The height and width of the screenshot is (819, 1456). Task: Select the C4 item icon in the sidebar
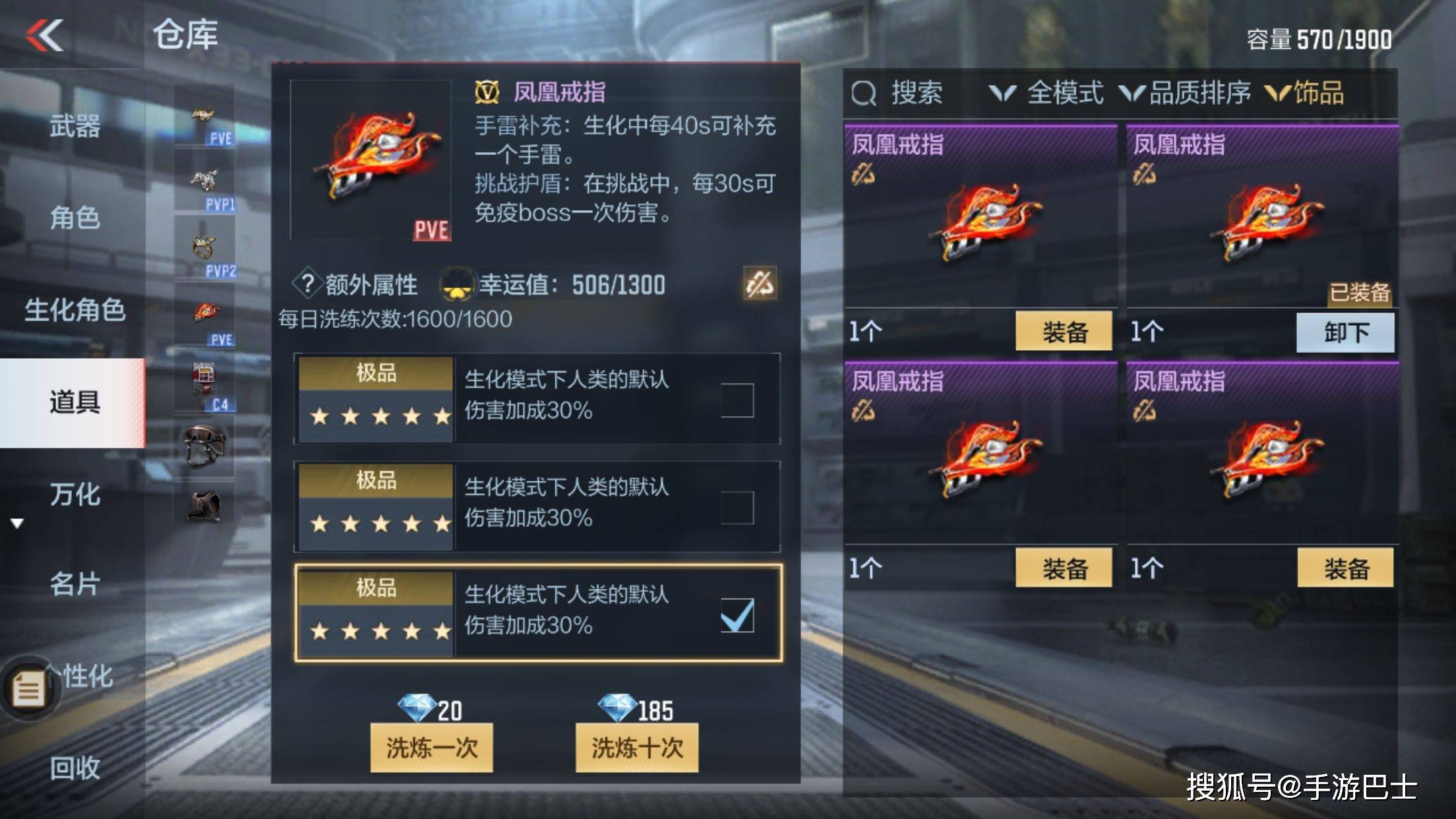click(204, 384)
